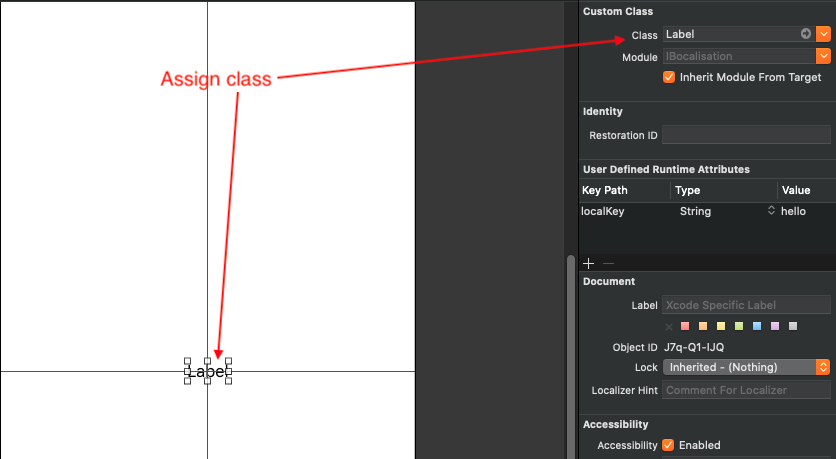Open the Class dropdown list
Image resolution: width=836 pixels, height=459 pixels.
pos(823,34)
